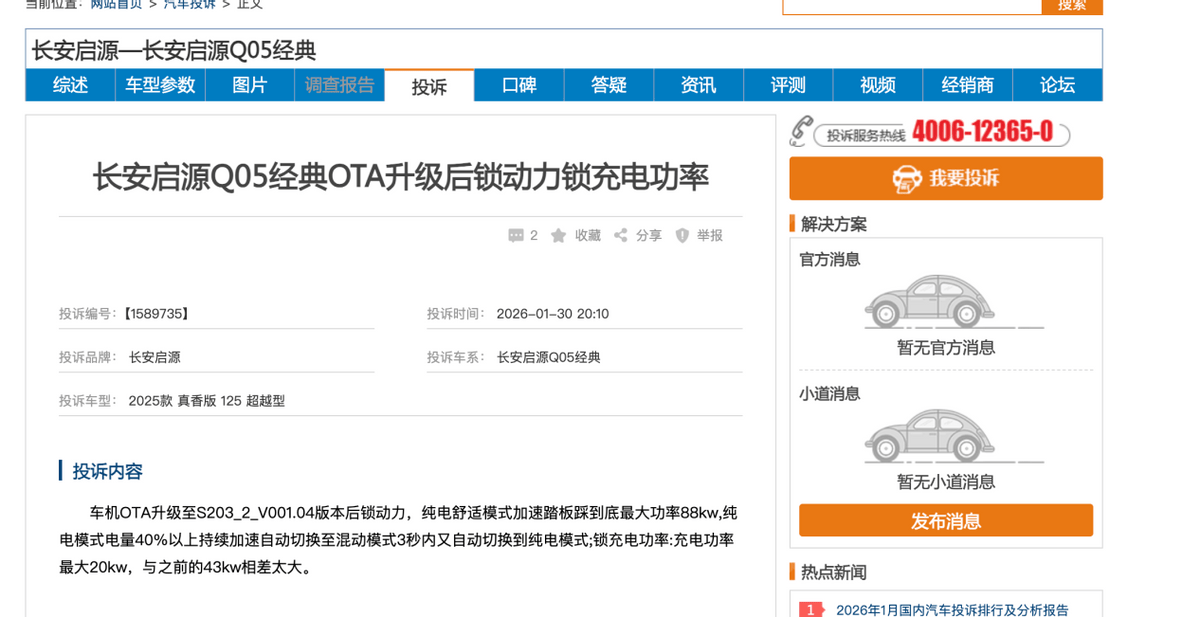Image resolution: width=1200 pixels, height=617 pixels.
Task: Click the share icon
Action: [x=621, y=236]
